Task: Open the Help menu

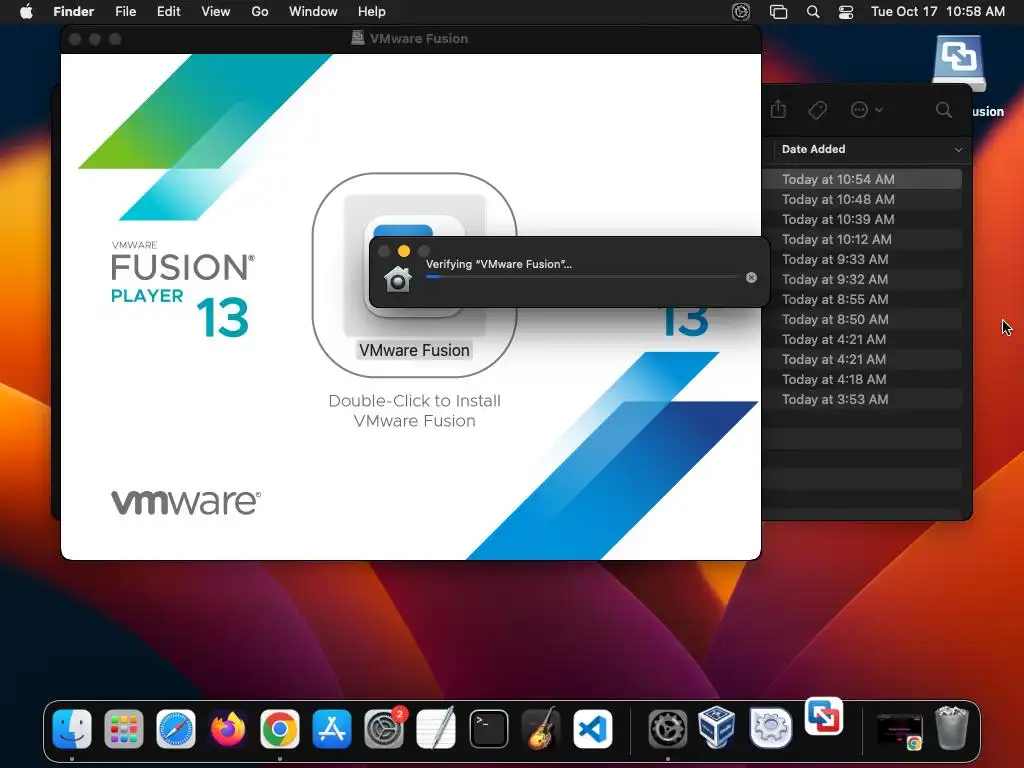Action: tap(372, 12)
